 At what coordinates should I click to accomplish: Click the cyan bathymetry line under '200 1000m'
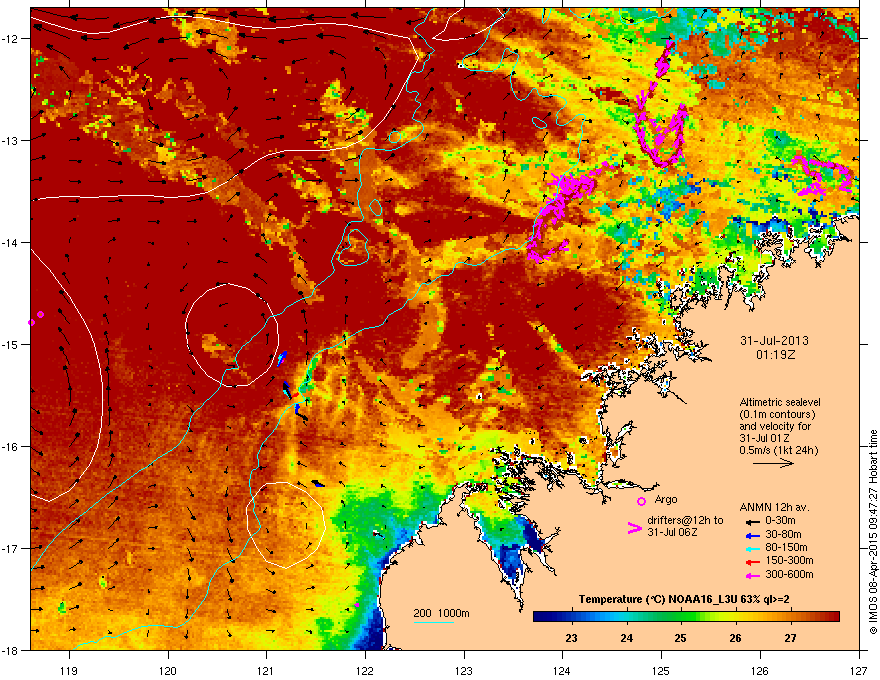coord(434,622)
